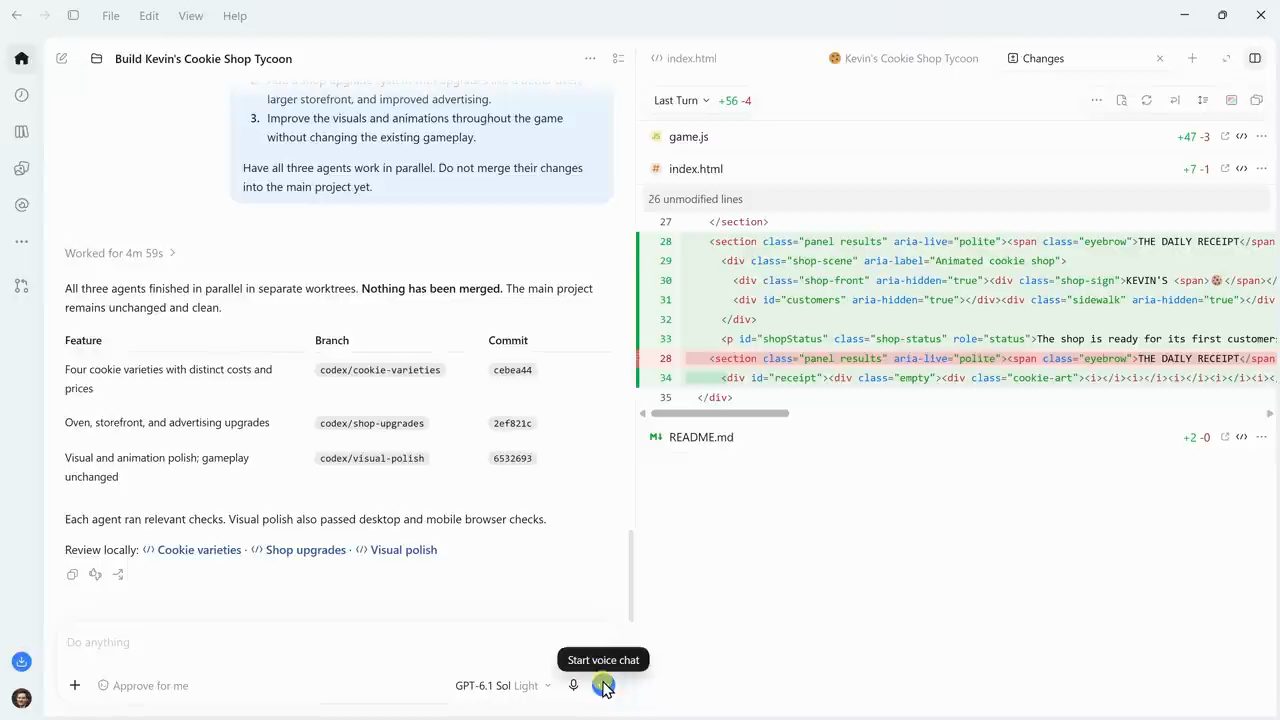Open the Visual polish review link
The width and height of the screenshot is (1280, 720).
pyautogui.click(x=396, y=550)
